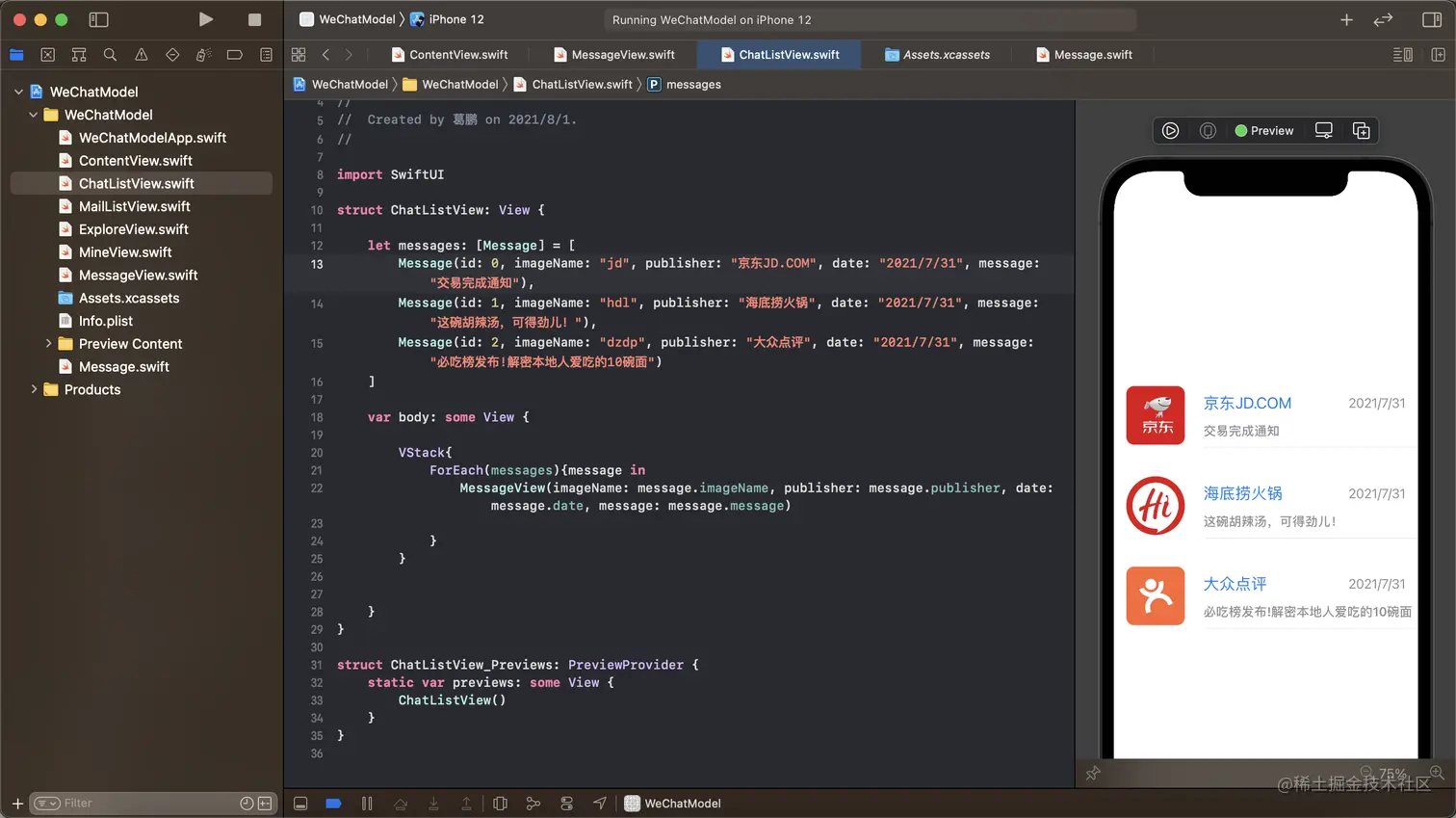This screenshot has height=818, width=1456.
Task: Select the 京东JD.COM message row title
Action: pyautogui.click(x=1247, y=404)
